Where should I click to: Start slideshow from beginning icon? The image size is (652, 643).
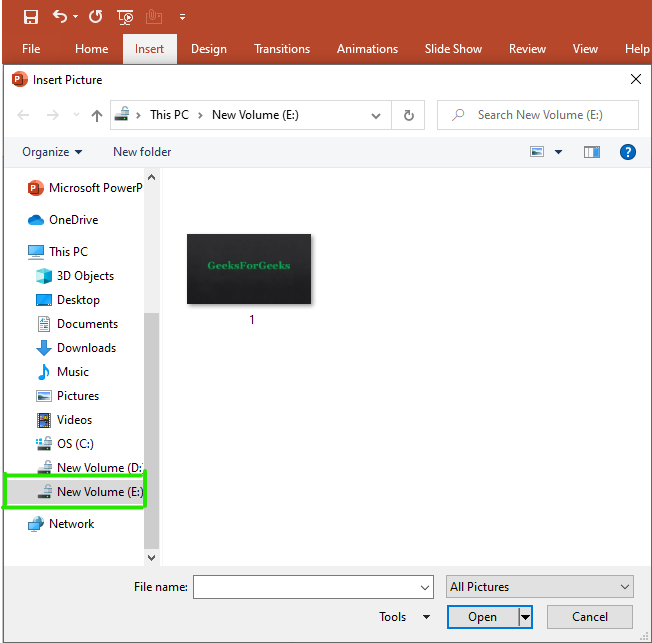(x=125, y=17)
